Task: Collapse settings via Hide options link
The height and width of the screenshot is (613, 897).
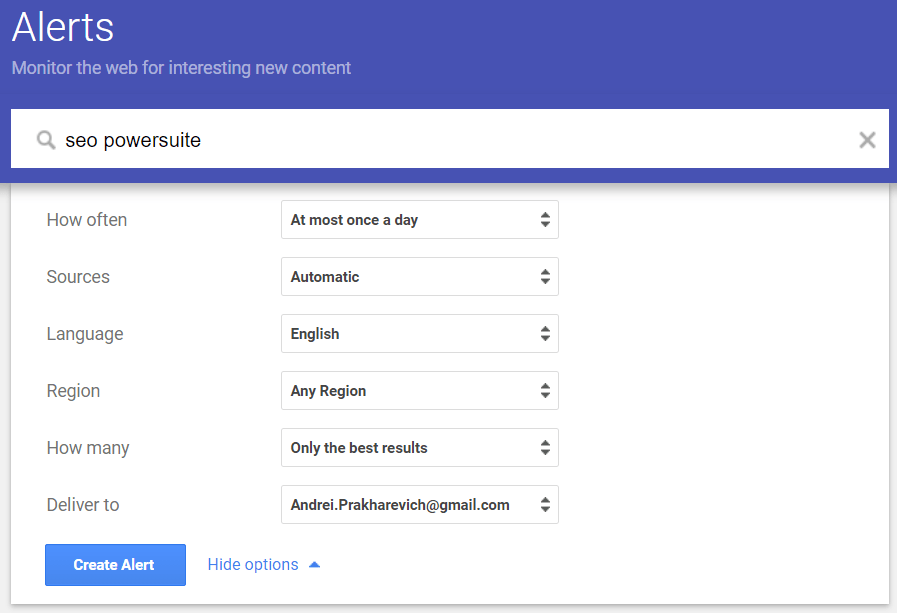Action: [253, 565]
